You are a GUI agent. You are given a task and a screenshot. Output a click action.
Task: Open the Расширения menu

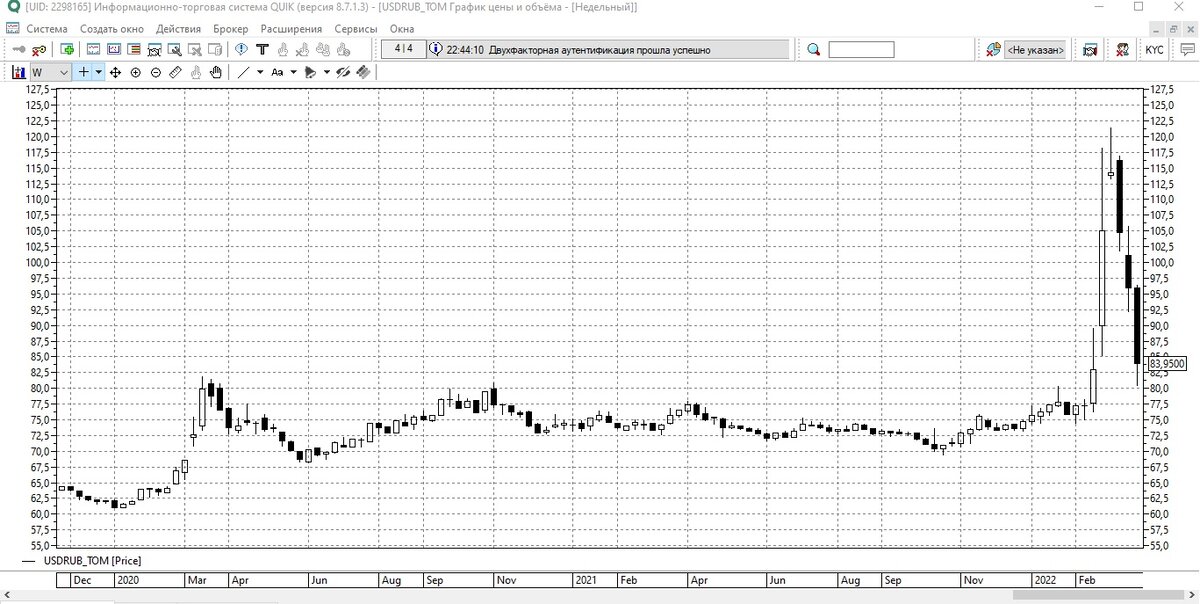(291, 30)
